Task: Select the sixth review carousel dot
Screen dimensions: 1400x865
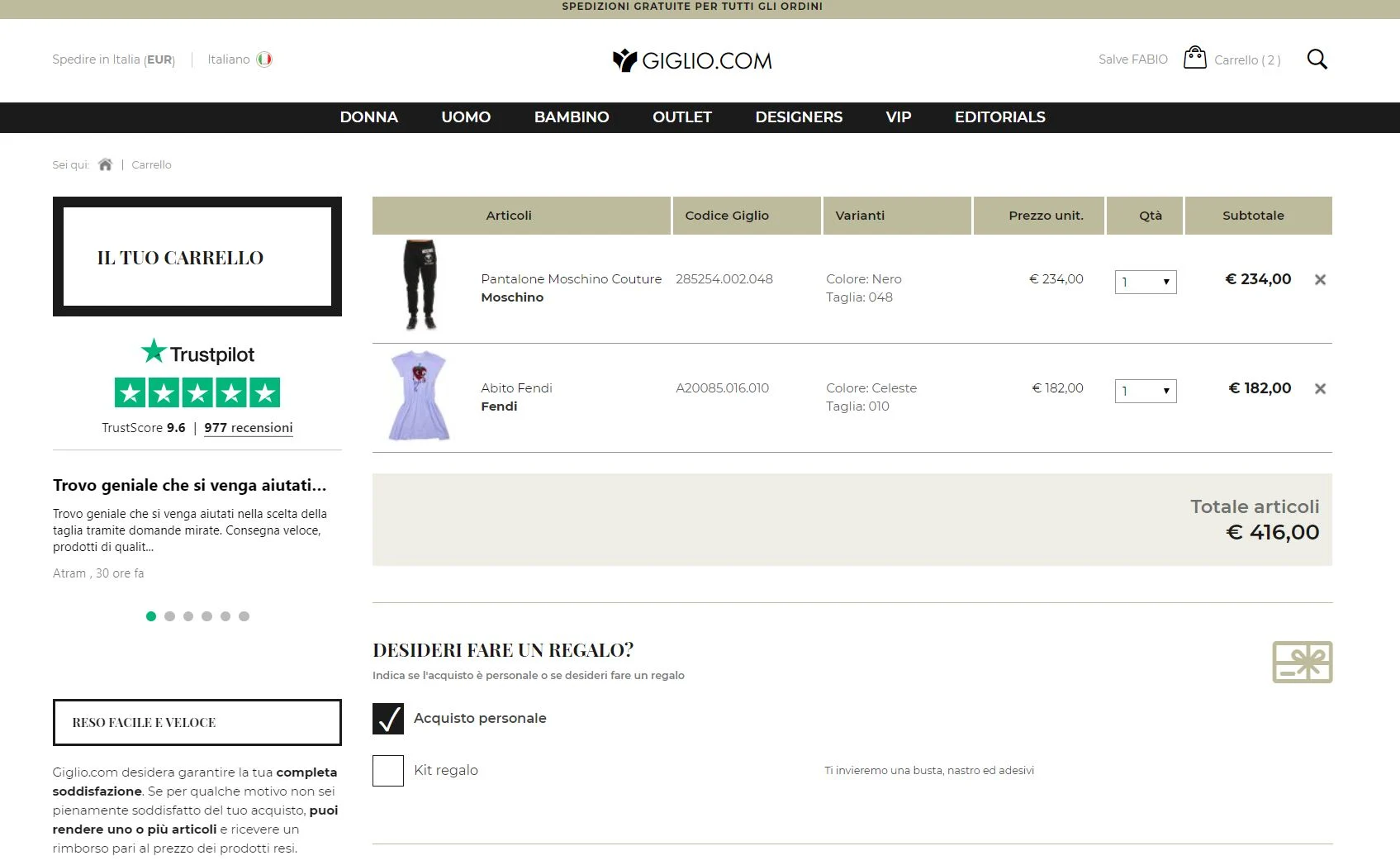Action: 244,616
